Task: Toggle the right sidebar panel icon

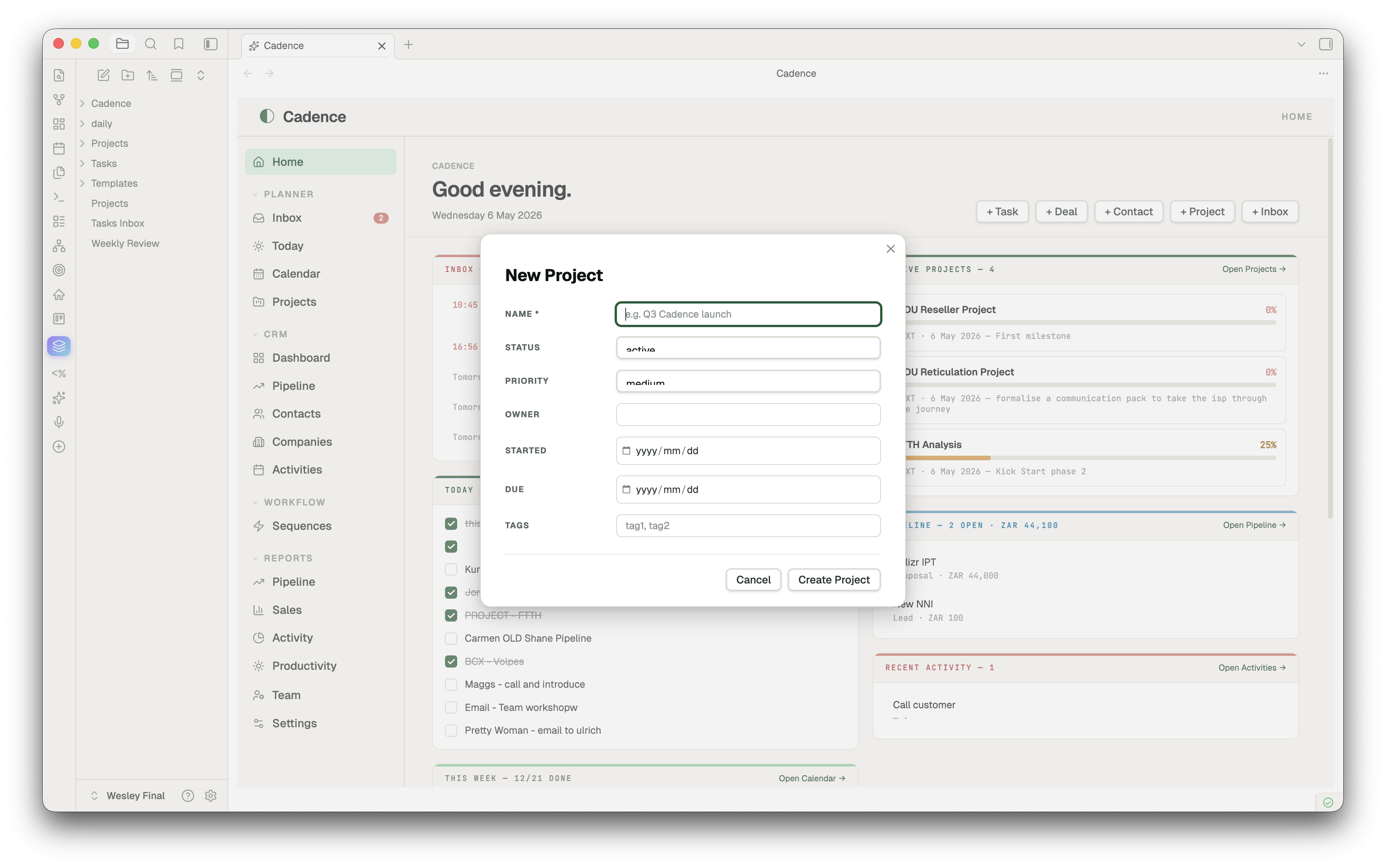Action: pyautogui.click(x=1326, y=44)
